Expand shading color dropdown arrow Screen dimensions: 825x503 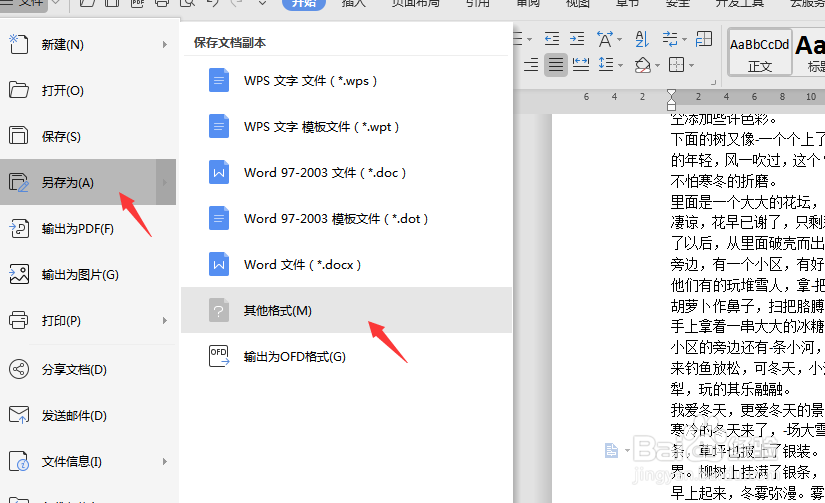(657, 66)
